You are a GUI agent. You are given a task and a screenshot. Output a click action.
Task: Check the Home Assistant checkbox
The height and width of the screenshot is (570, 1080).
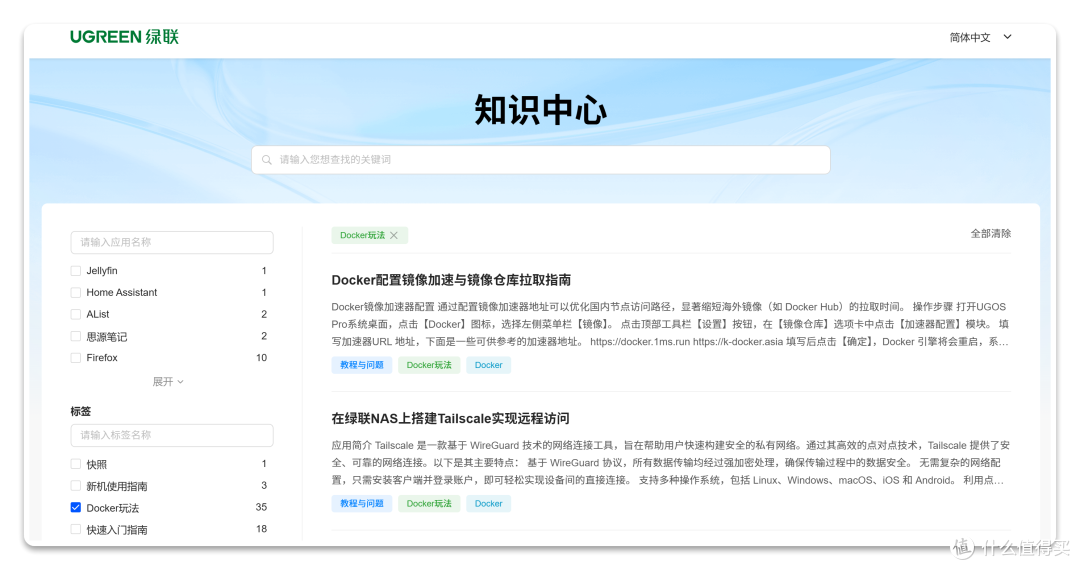[x=76, y=293]
